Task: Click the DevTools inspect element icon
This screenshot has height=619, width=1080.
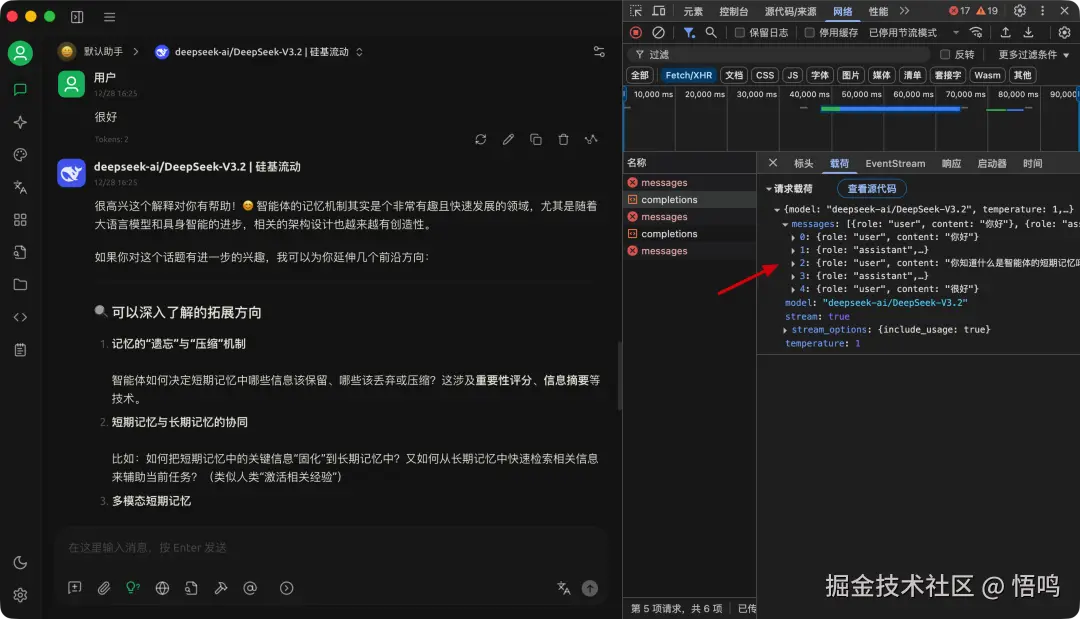Action: tap(636, 11)
